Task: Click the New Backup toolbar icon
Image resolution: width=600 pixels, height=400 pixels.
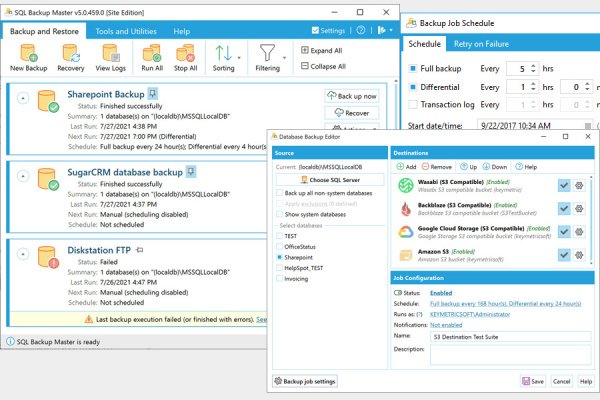Action: tap(29, 53)
